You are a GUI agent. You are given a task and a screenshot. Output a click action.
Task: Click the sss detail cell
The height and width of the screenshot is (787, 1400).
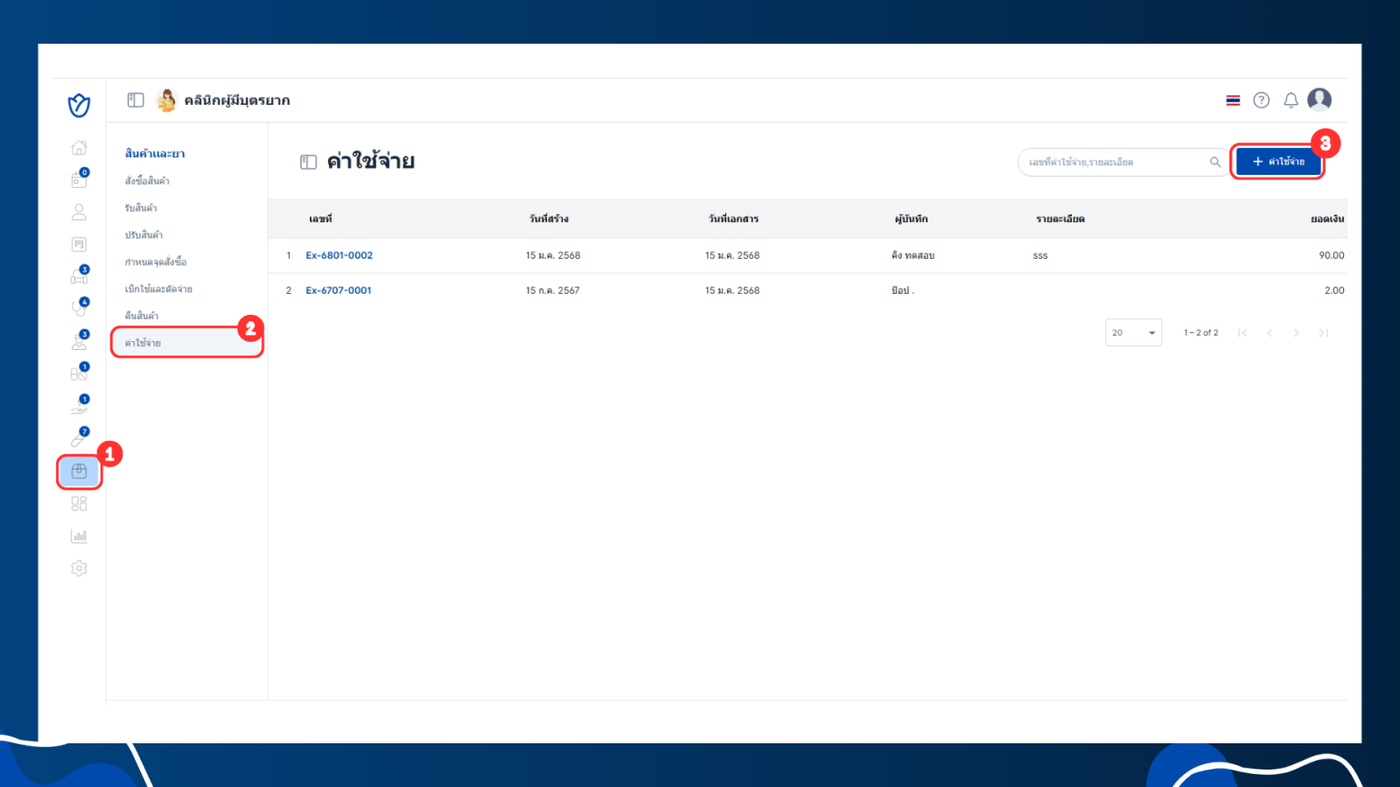click(x=1040, y=256)
